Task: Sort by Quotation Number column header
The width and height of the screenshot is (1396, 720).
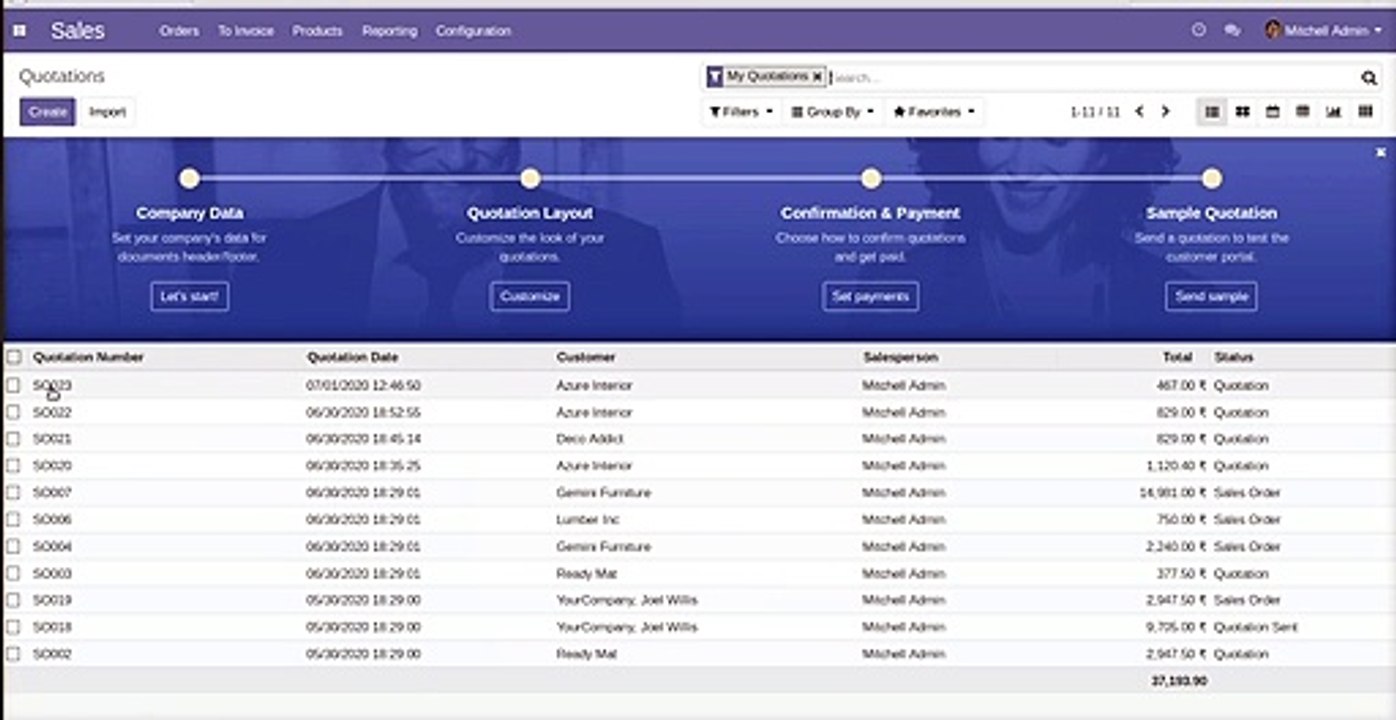Action: (x=88, y=357)
